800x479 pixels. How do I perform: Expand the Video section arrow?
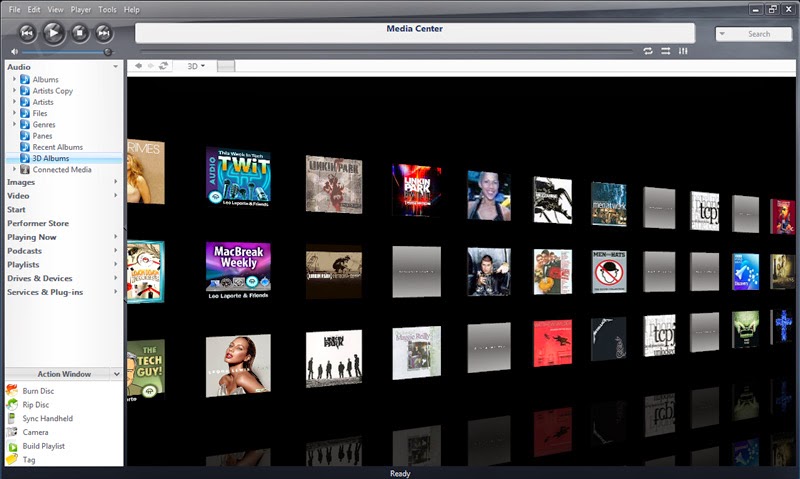pyautogui.click(x=116, y=195)
